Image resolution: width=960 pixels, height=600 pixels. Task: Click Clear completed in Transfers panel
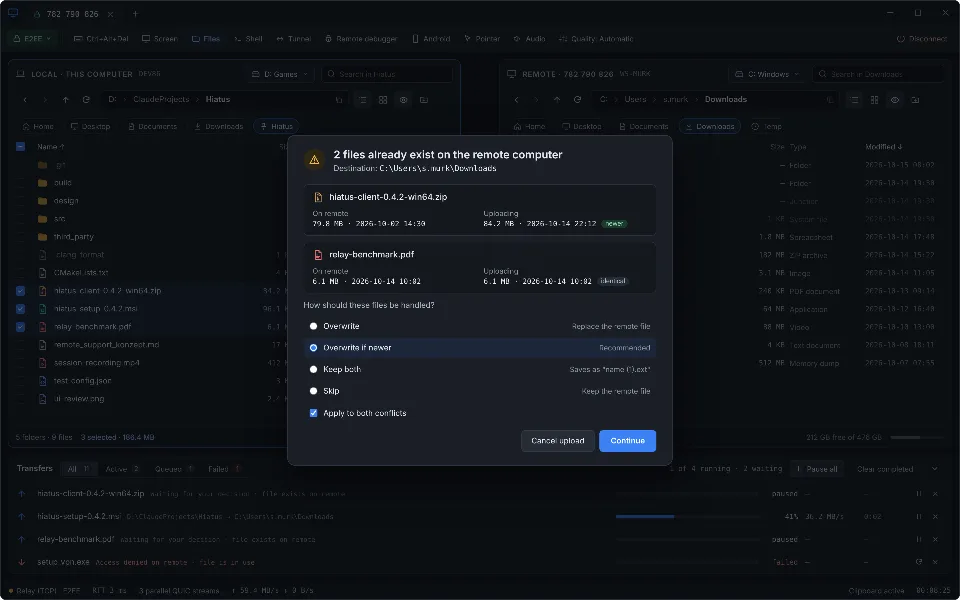[x=885, y=469]
